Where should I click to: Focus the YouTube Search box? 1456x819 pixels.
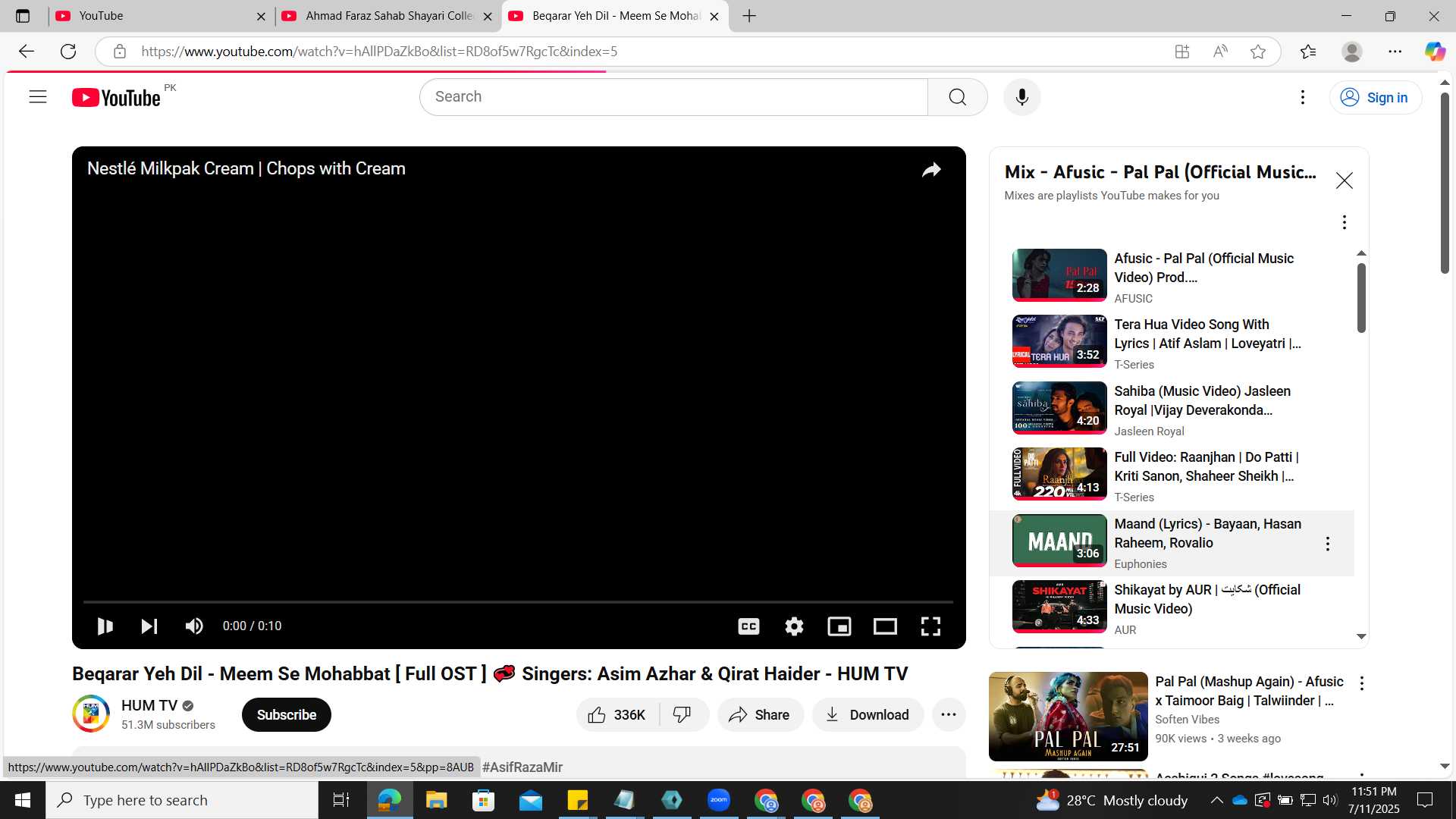673,97
